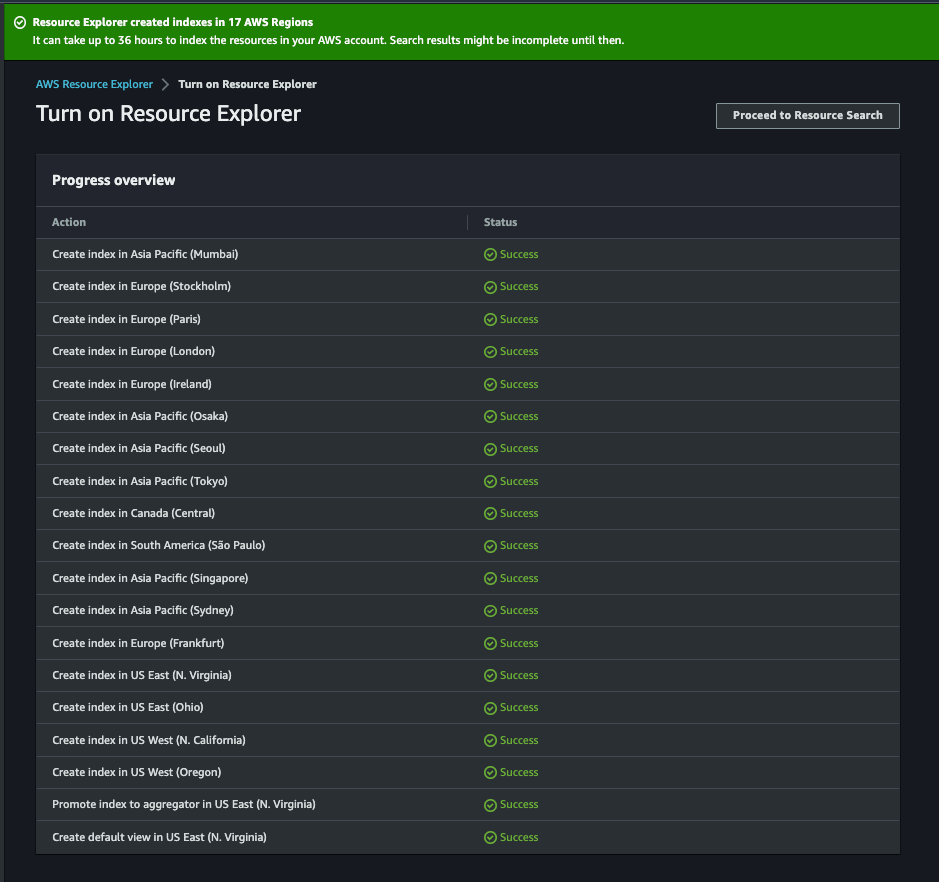The height and width of the screenshot is (882, 939).
Task: Click the Progress overview panel title
Action: click(115, 180)
